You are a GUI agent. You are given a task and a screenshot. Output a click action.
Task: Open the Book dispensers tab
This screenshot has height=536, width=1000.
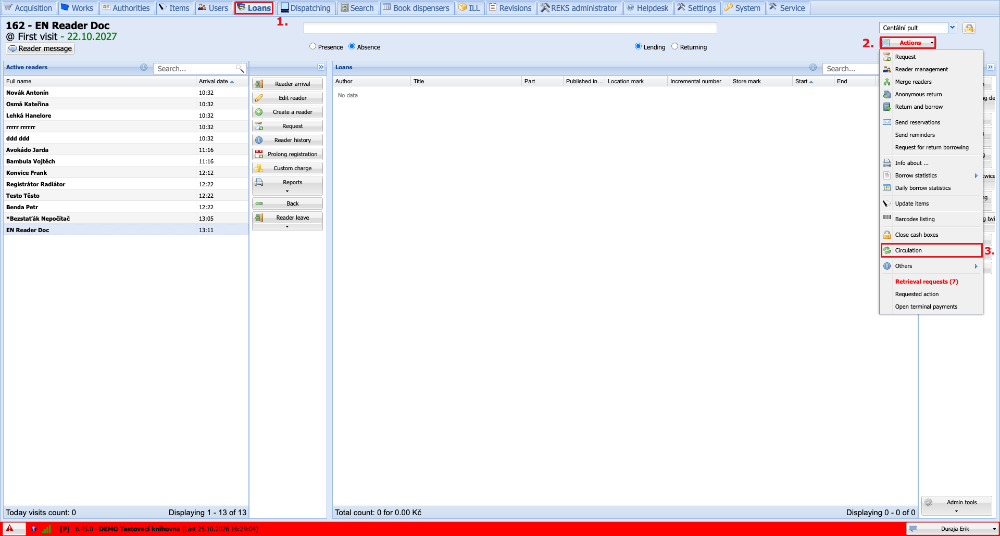coord(416,8)
